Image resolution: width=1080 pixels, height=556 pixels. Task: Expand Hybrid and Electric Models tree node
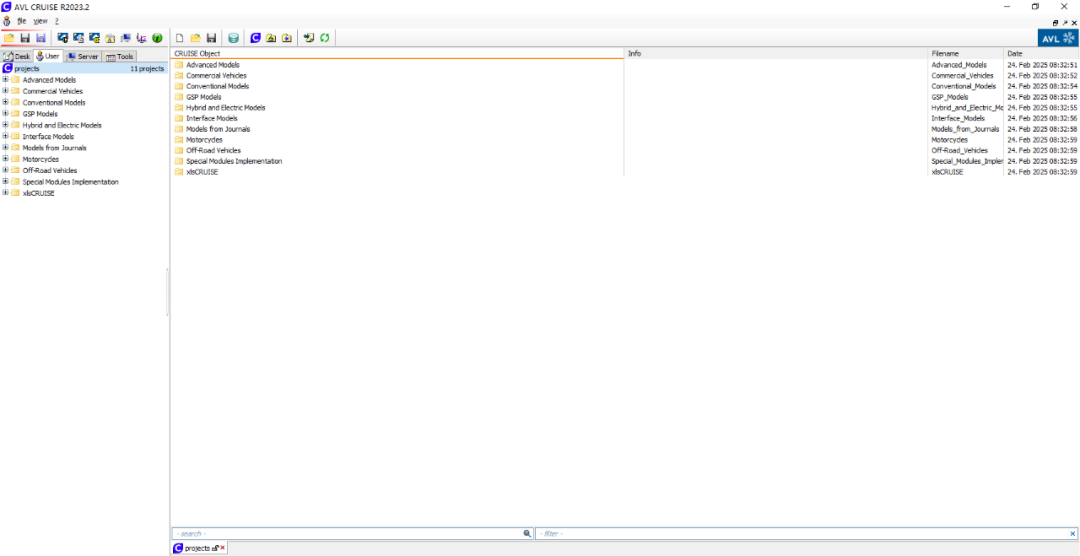pos(5,125)
